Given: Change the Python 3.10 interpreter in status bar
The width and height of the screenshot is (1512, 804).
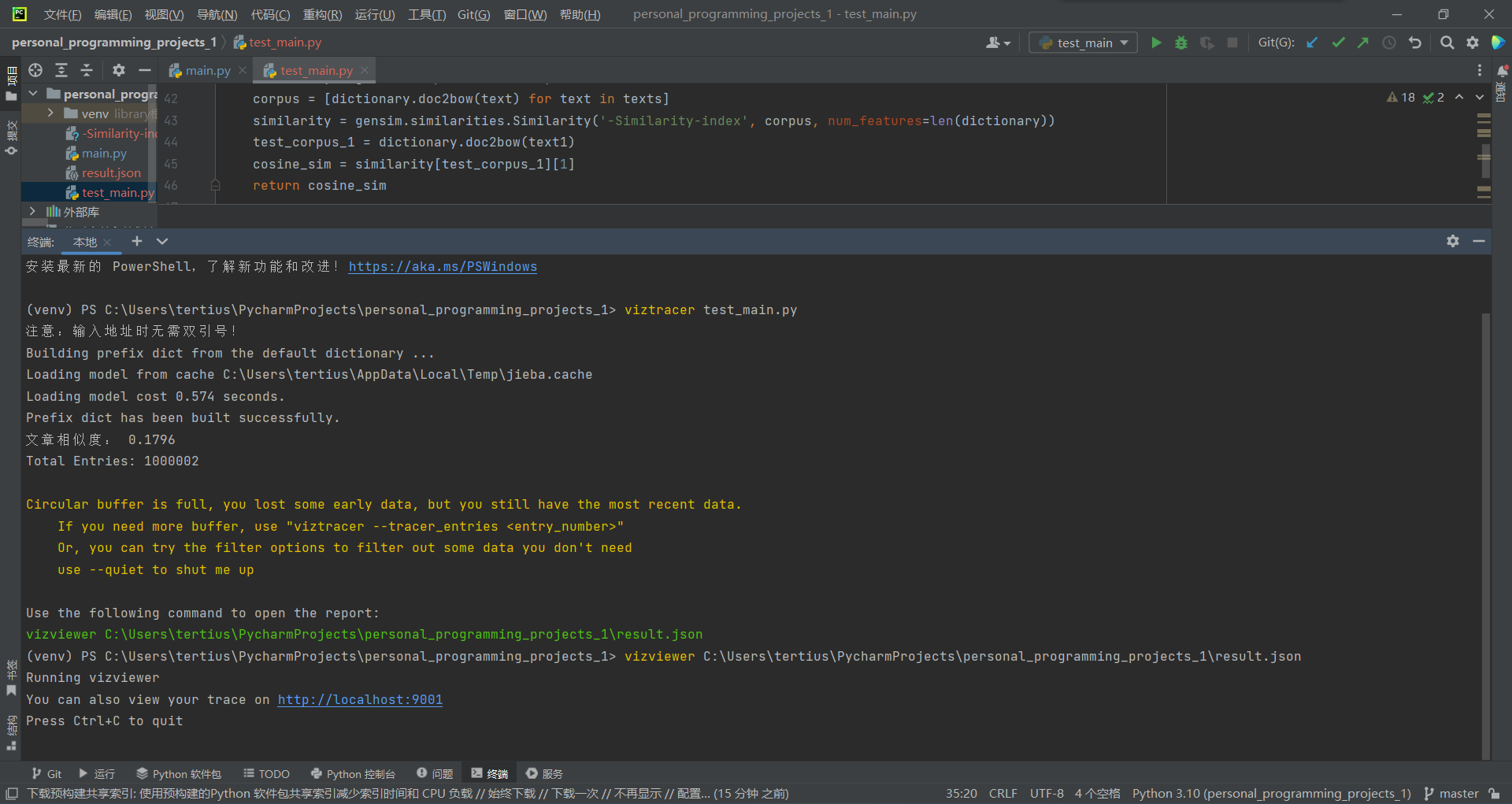Looking at the screenshot, I should coord(1272,794).
